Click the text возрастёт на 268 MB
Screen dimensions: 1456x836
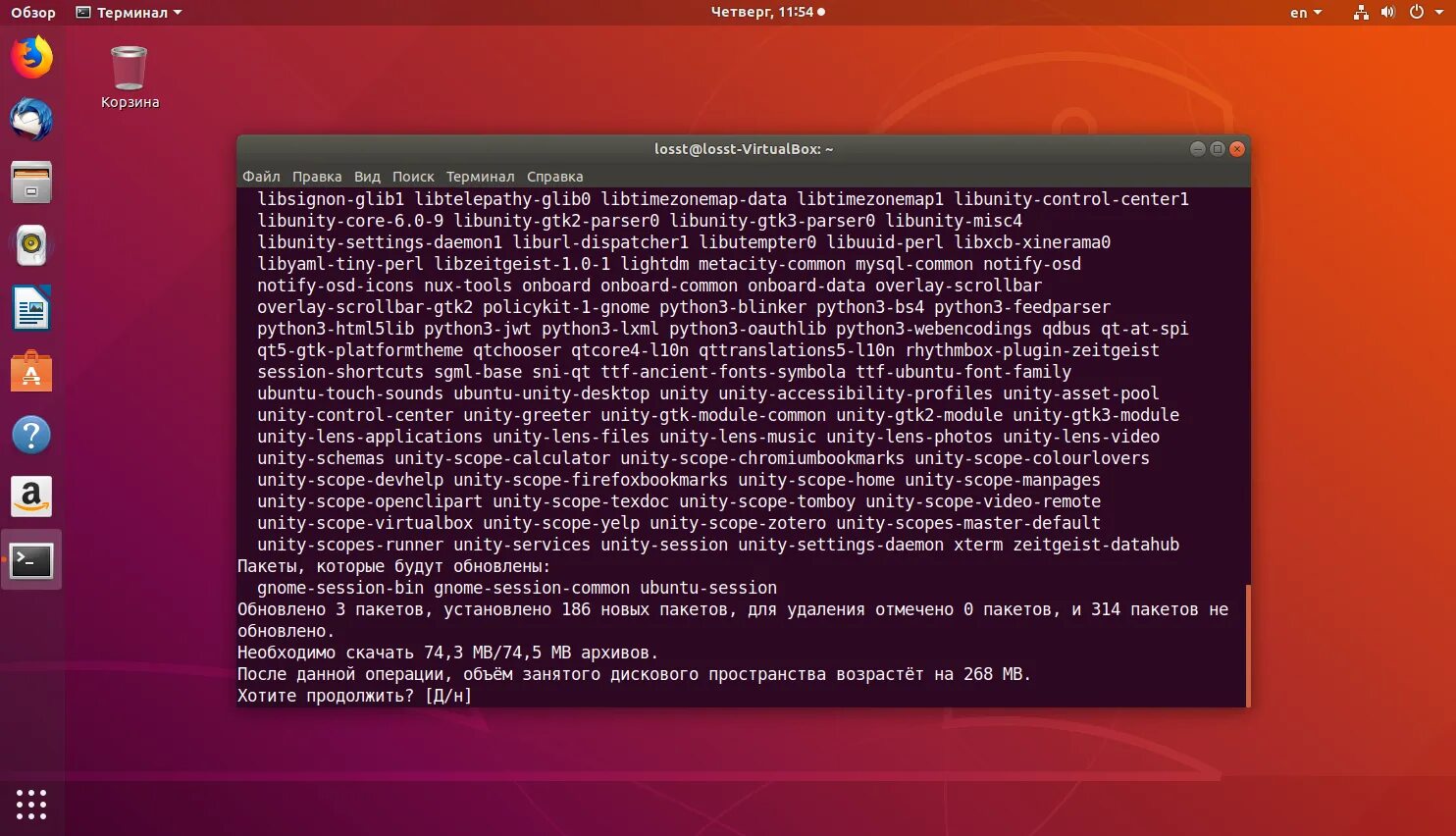pyautogui.click(x=929, y=674)
